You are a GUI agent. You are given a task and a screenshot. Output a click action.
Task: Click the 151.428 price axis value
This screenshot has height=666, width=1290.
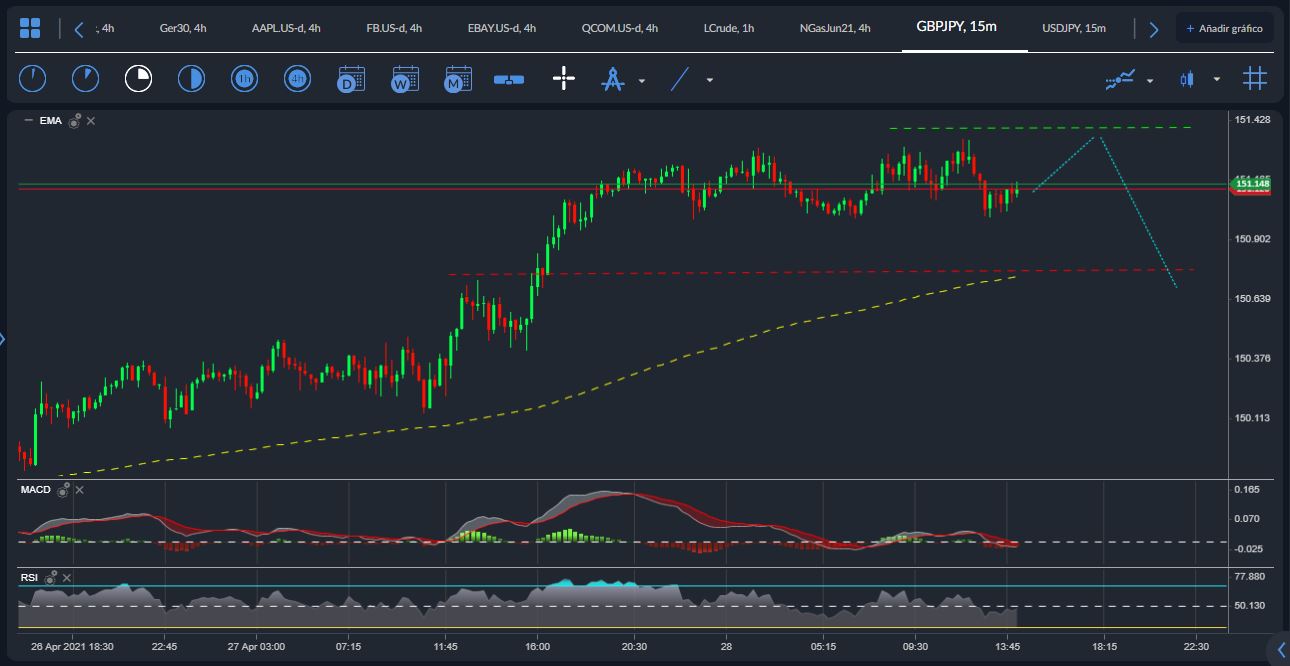[1252, 120]
